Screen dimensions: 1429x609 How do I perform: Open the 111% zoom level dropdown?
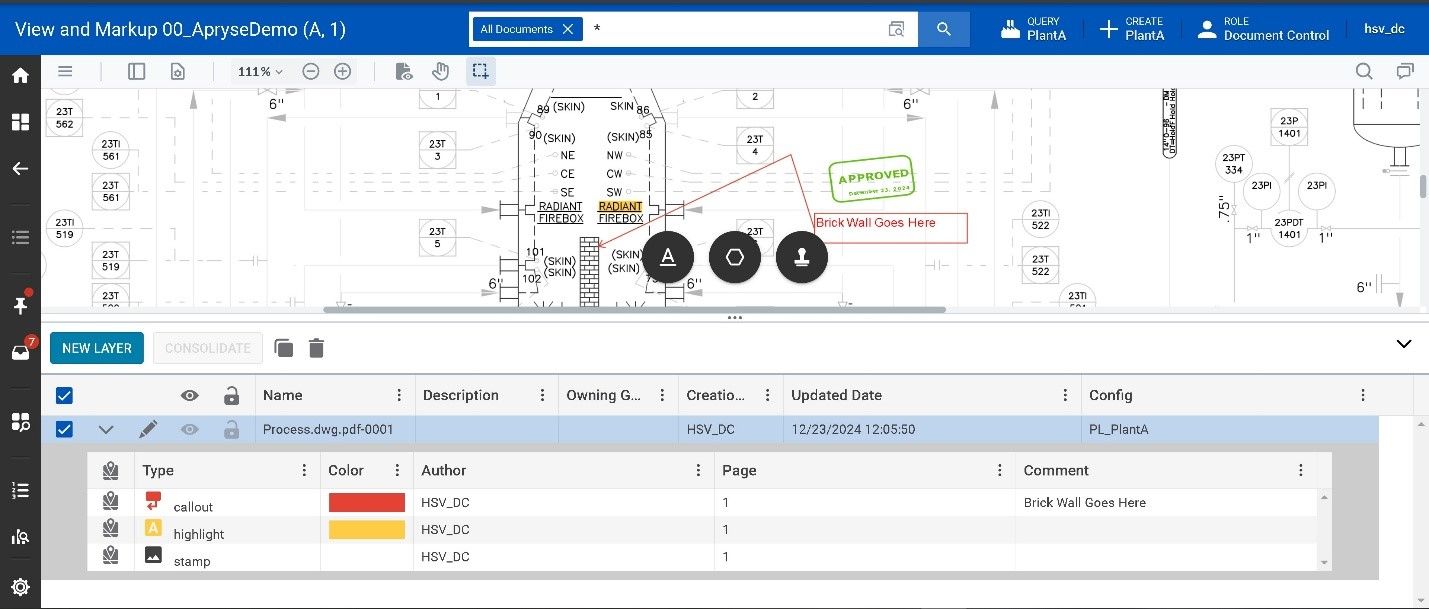[x=258, y=71]
